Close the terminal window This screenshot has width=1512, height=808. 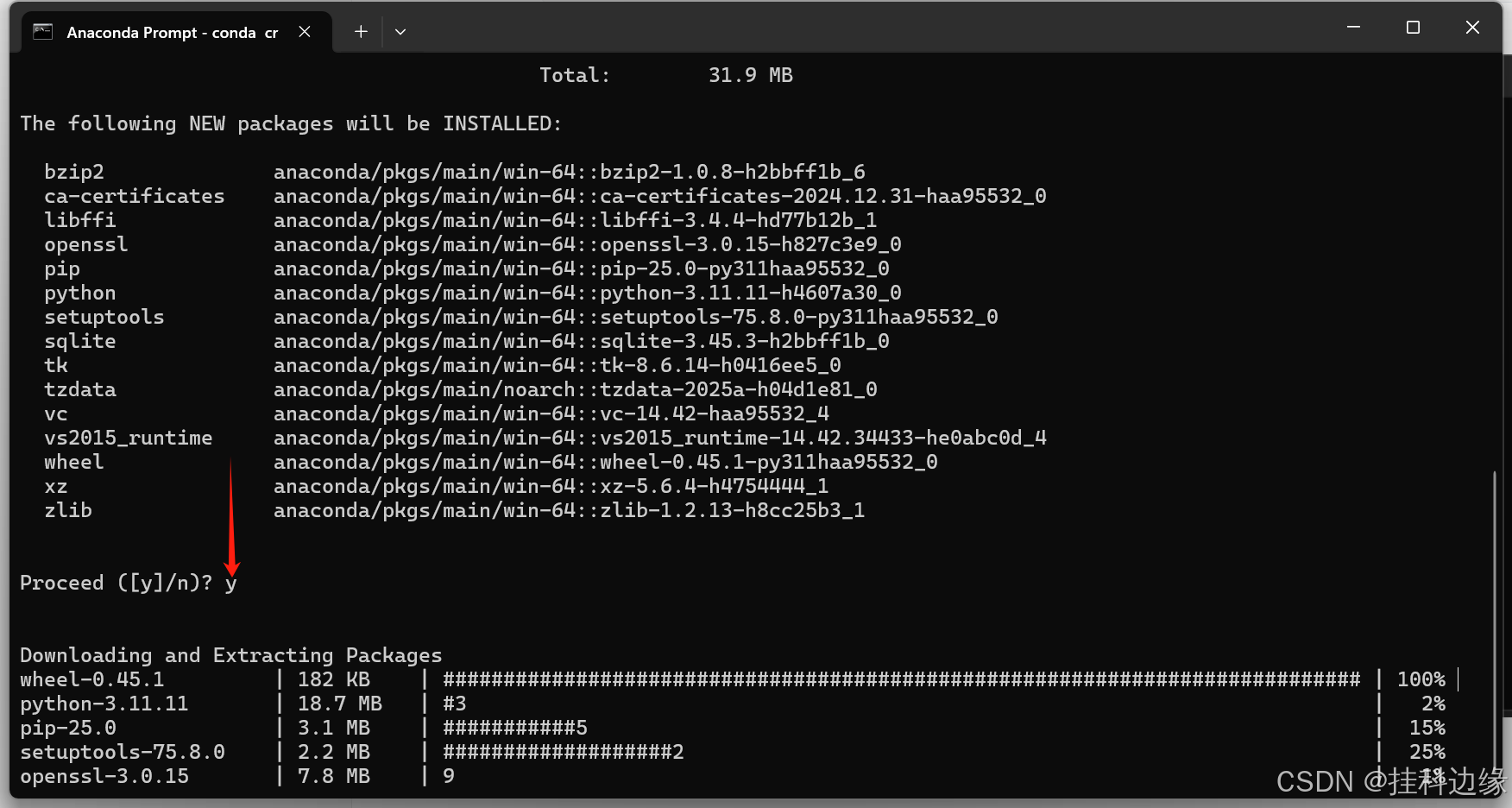(1472, 28)
